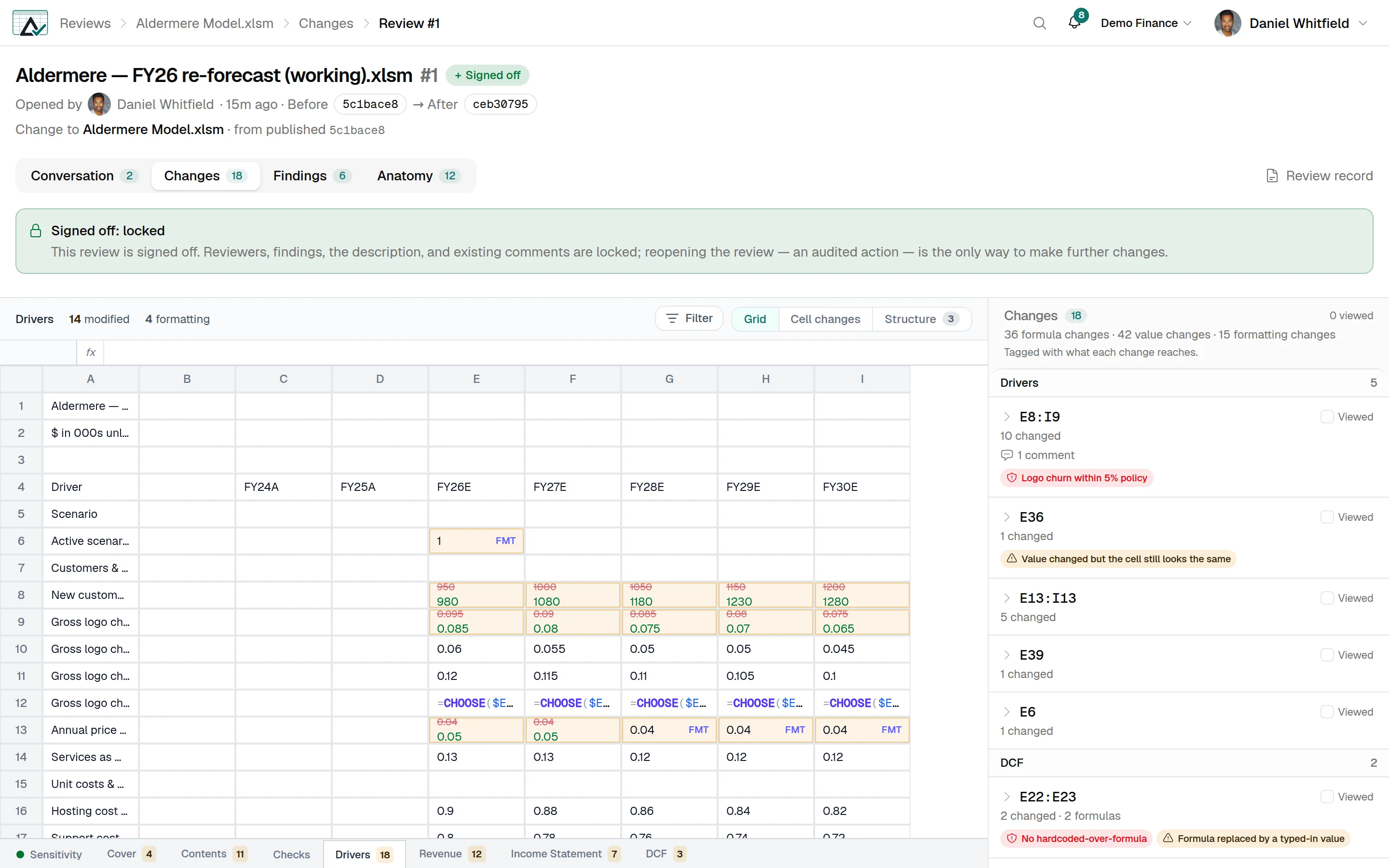This screenshot has height=868, width=1389.
Task: Click the lock icon in signed-off banner
Action: tap(36, 231)
